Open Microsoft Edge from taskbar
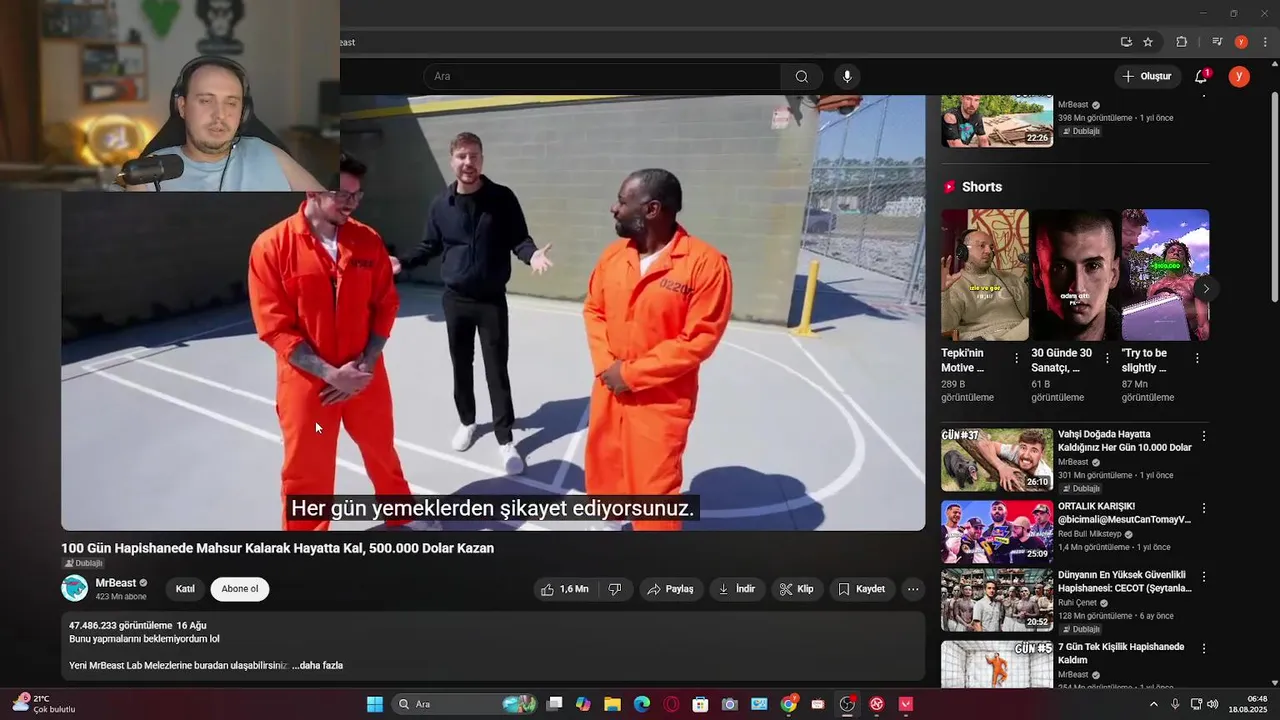1280x720 pixels. click(x=642, y=704)
